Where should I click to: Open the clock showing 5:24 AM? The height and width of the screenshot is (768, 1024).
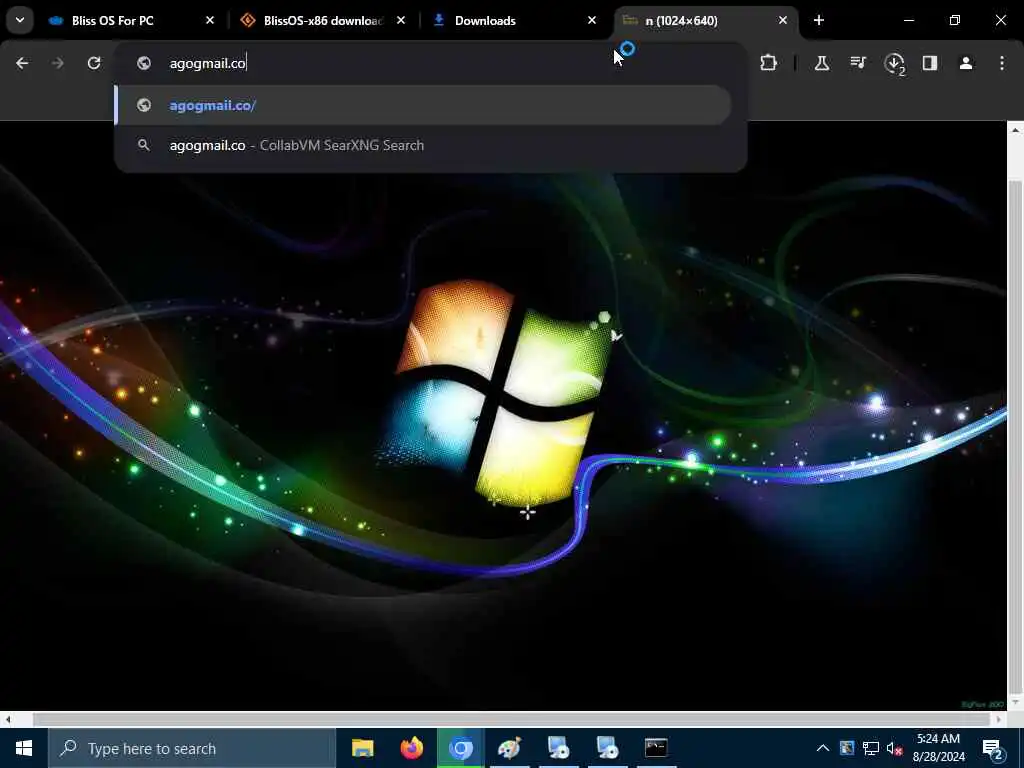pyautogui.click(x=938, y=748)
